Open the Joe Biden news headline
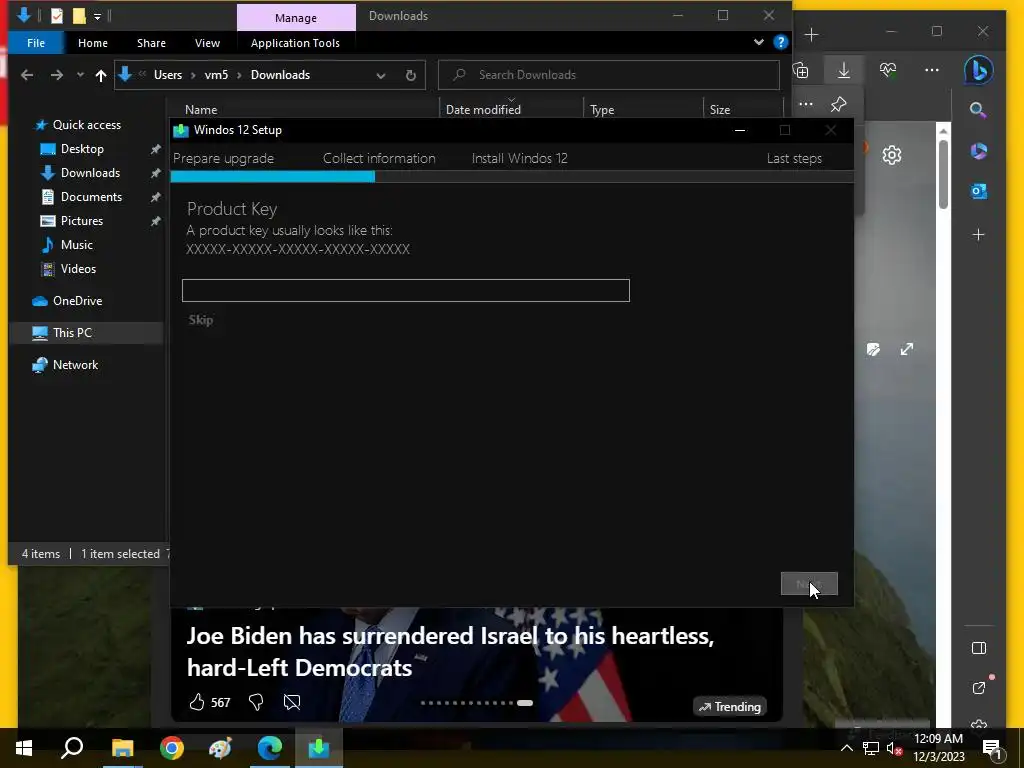Image resolution: width=1024 pixels, height=768 pixels. tap(450, 652)
